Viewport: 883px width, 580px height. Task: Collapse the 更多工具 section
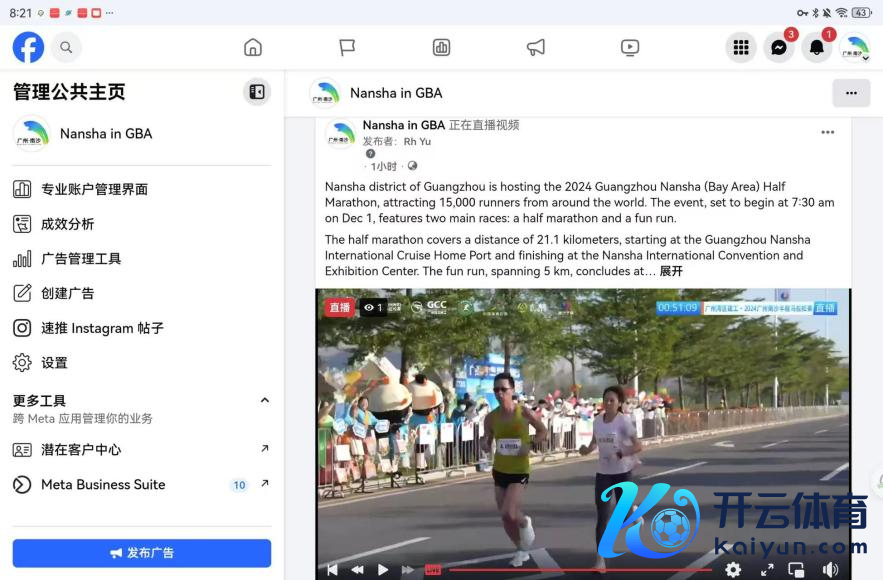tap(264, 401)
